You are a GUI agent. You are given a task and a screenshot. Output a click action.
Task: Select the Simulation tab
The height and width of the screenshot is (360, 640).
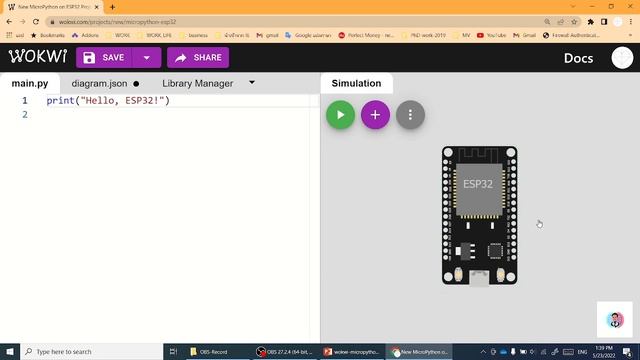356,83
